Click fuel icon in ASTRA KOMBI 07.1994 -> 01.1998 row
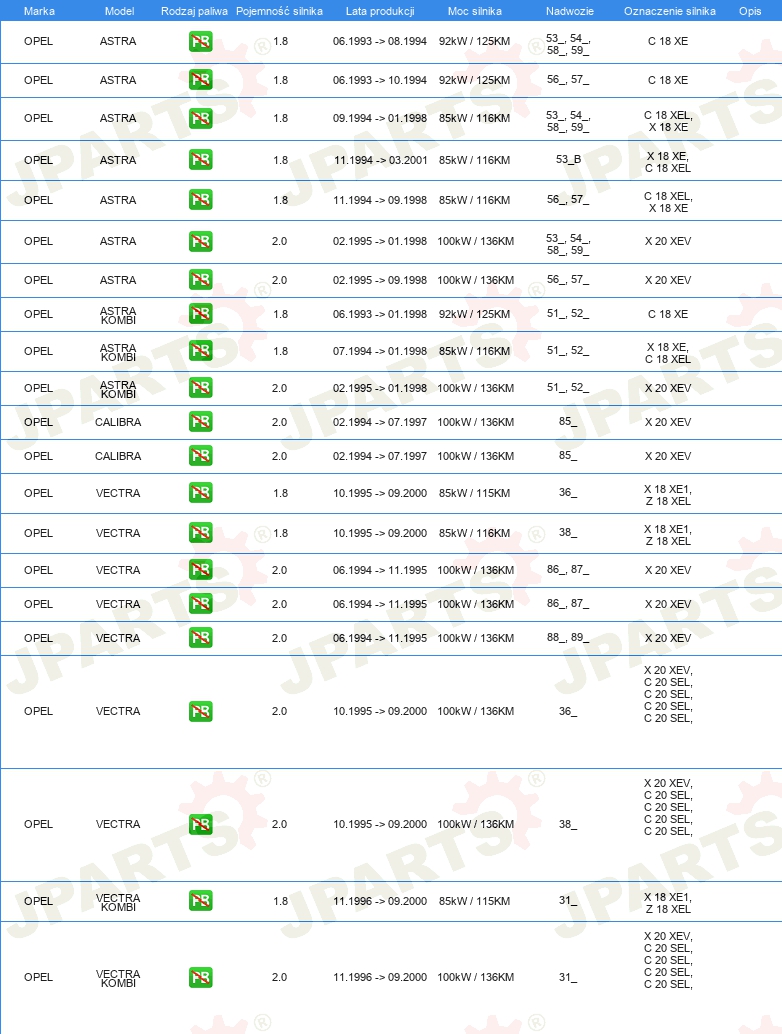The height and width of the screenshot is (1034, 782). [200, 351]
